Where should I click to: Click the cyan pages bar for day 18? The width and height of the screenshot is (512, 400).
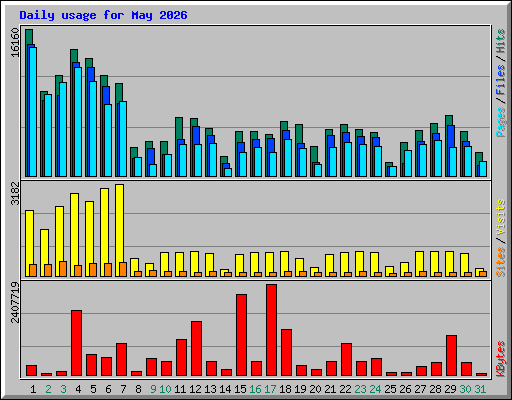click(x=288, y=158)
